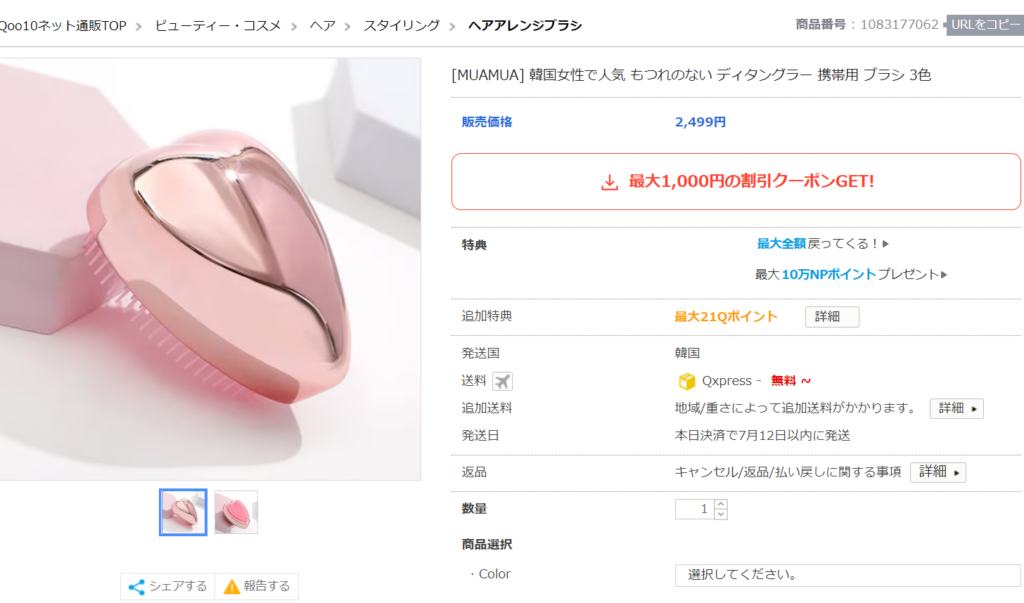Open the Color selection dropdown
The height and width of the screenshot is (603, 1024).
pyautogui.click(x=848, y=575)
